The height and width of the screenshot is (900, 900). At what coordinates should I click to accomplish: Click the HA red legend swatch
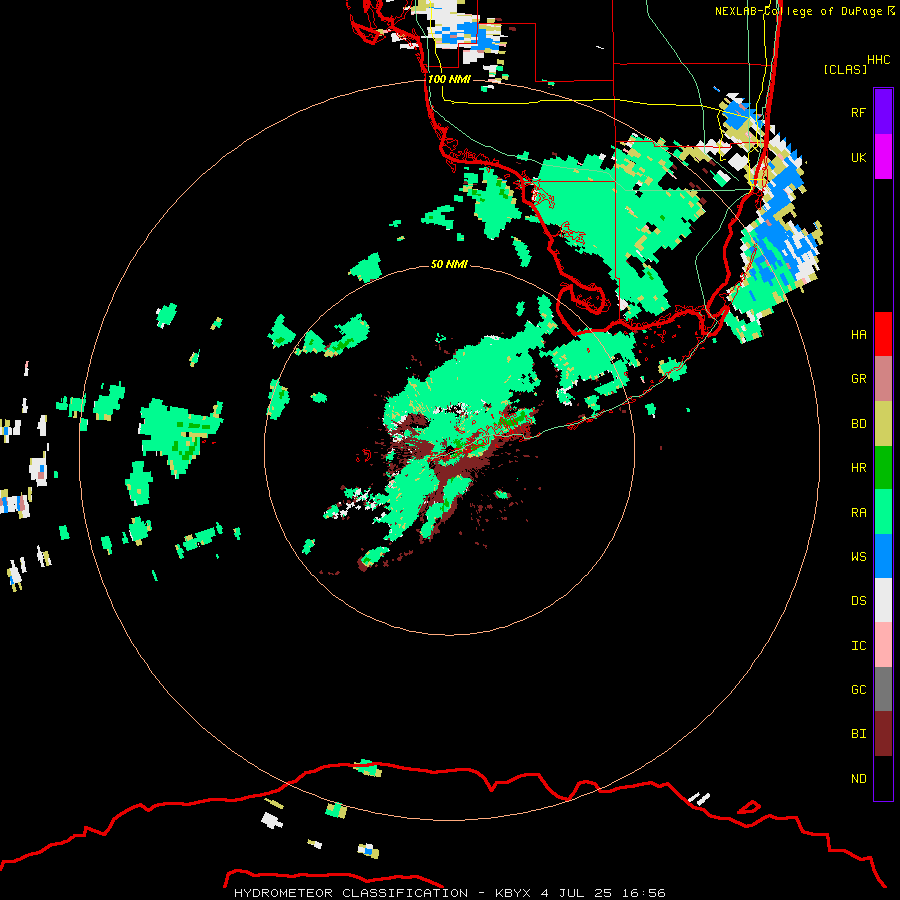[x=883, y=334]
